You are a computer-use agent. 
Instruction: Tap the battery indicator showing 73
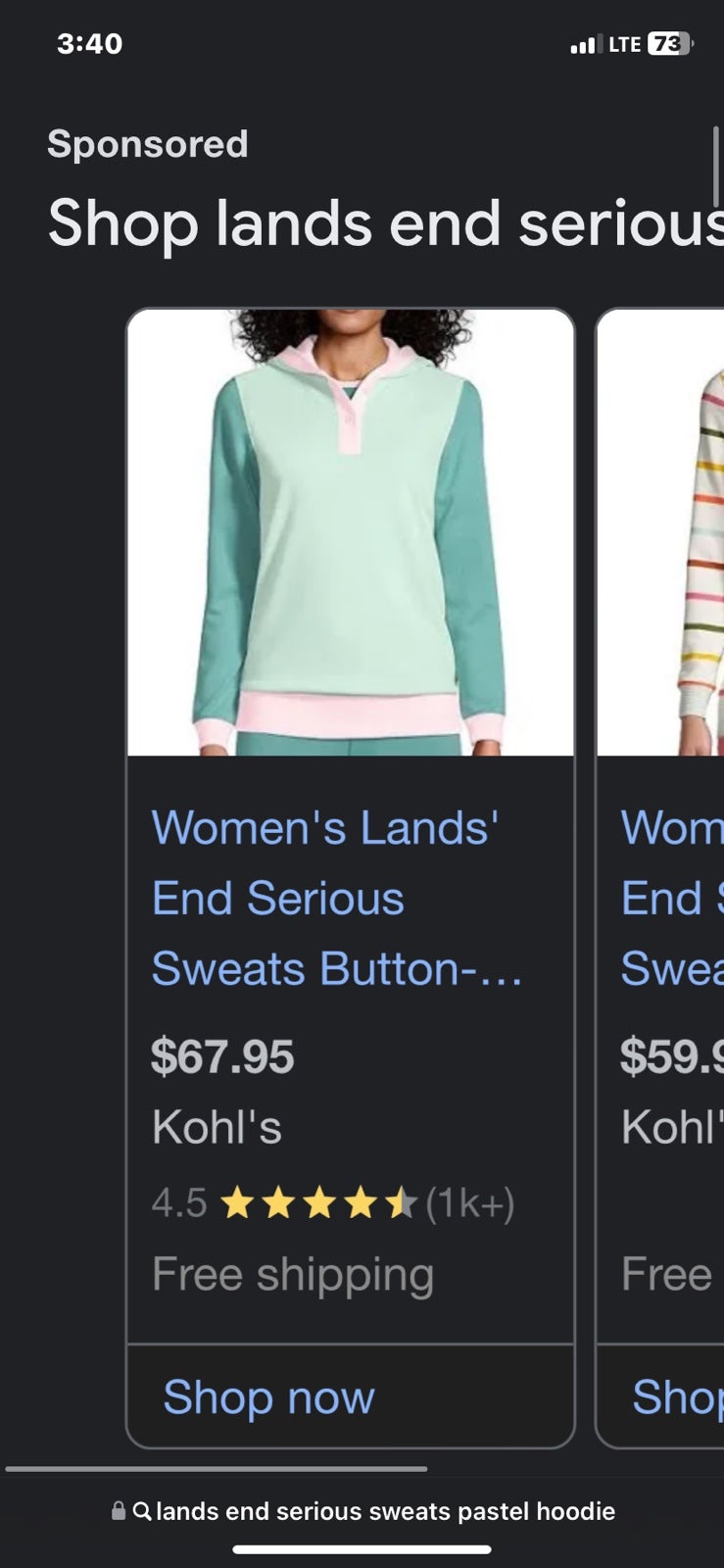[x=671, y=44]
